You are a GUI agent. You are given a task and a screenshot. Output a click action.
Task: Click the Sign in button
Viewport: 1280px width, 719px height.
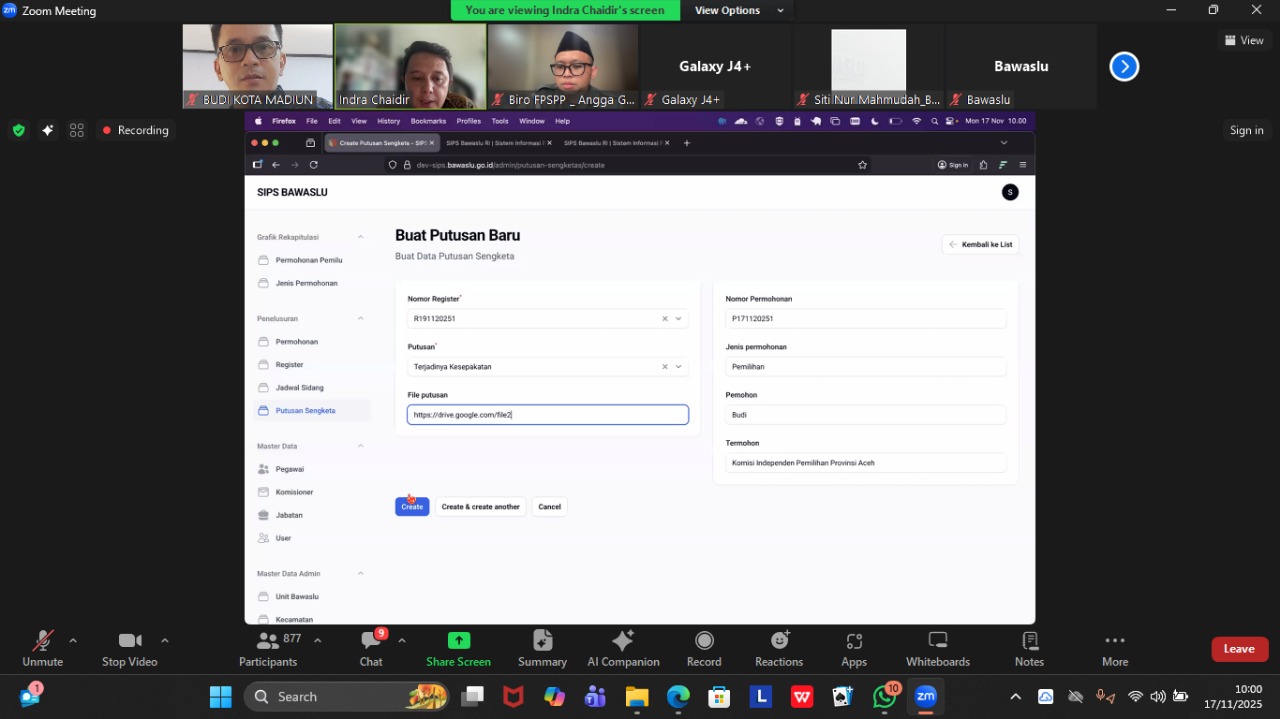(x=1246, y=130)
